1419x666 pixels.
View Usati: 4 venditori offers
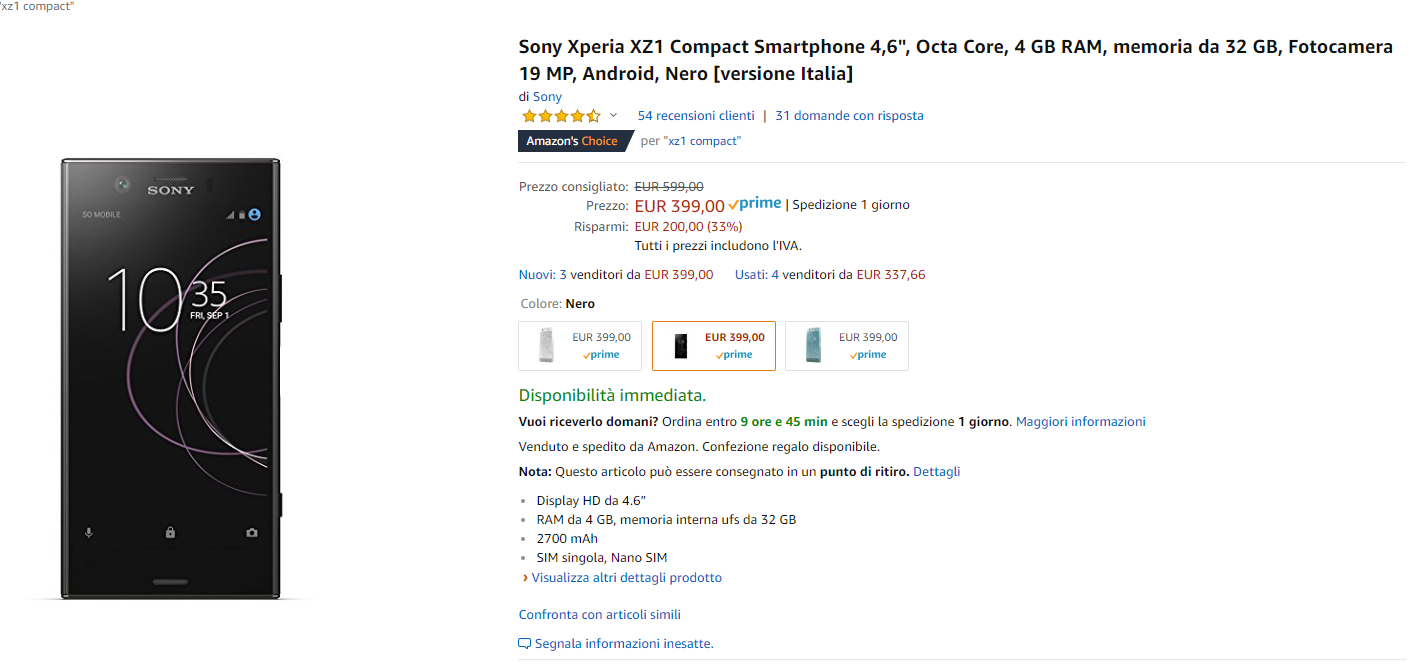(x=830, y=275)
